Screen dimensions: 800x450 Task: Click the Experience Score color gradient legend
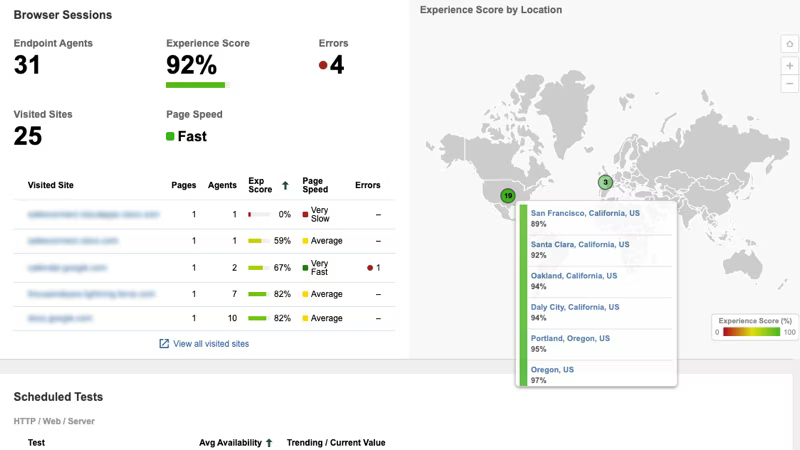click(x=752, y=332)
